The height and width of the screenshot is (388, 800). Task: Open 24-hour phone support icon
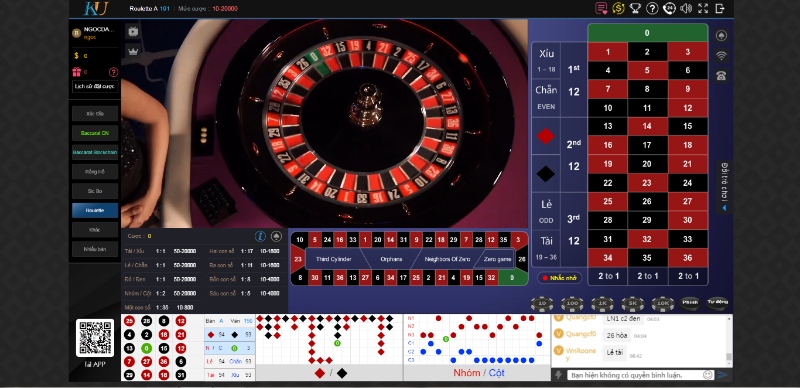click(x=669, y=8)
